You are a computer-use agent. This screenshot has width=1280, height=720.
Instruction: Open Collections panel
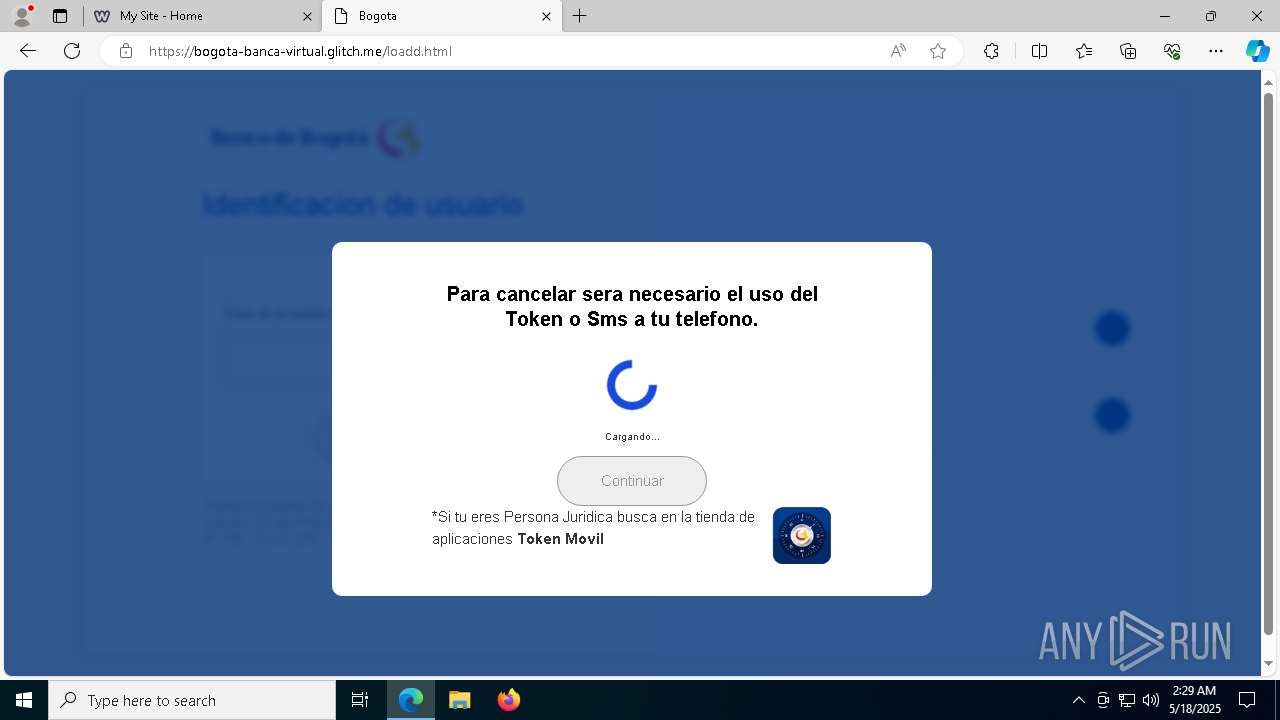pyautogui.click(x=1128, y=51)
